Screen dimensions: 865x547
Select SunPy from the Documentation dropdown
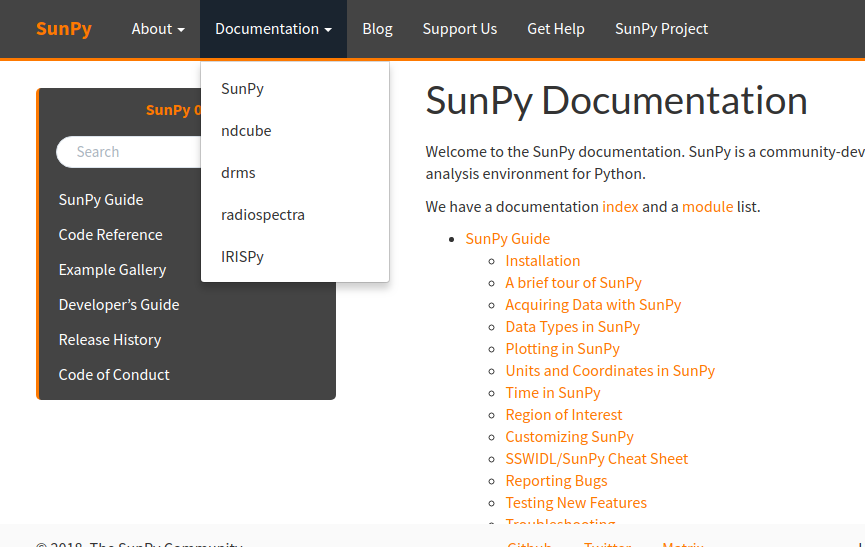[243, 89]
